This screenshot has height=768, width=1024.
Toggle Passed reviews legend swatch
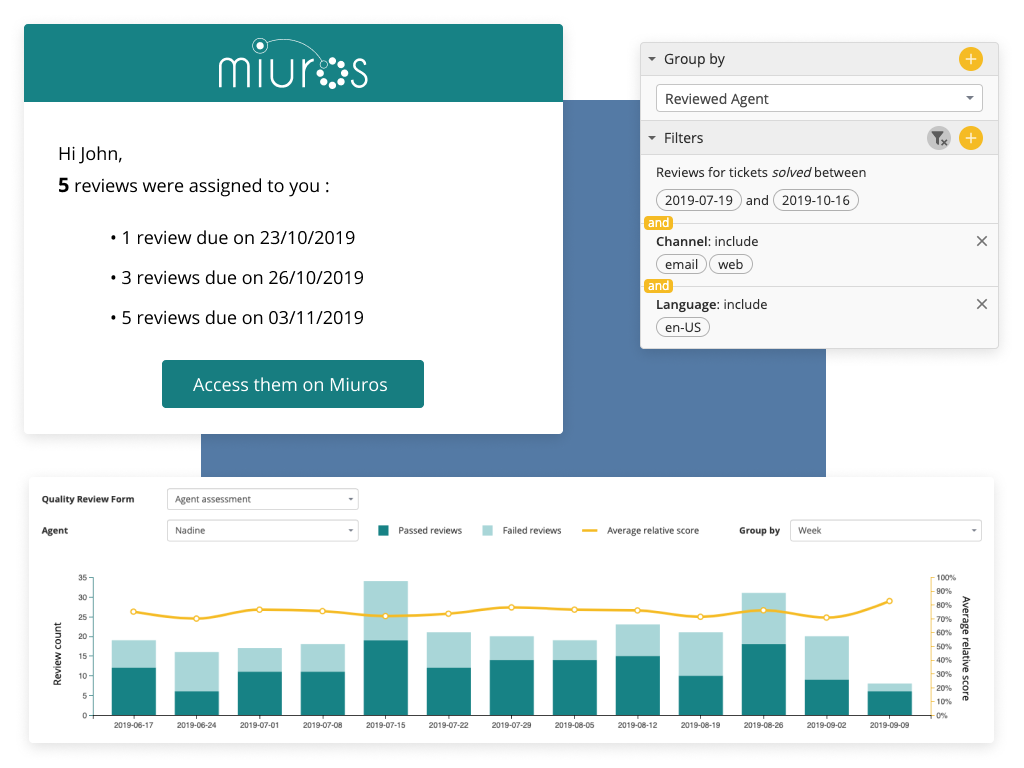pyautogui.click(x=383, y=531)
